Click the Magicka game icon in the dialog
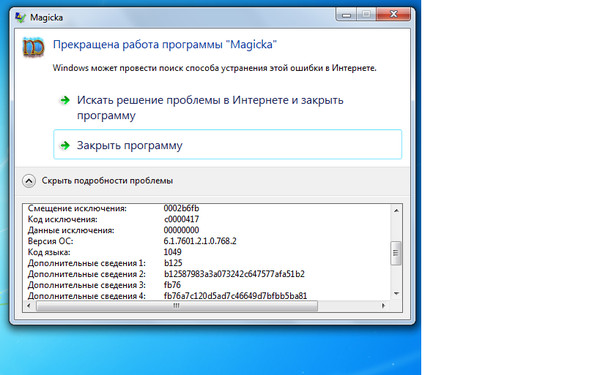Screen dimensions: 600x375 33,47
